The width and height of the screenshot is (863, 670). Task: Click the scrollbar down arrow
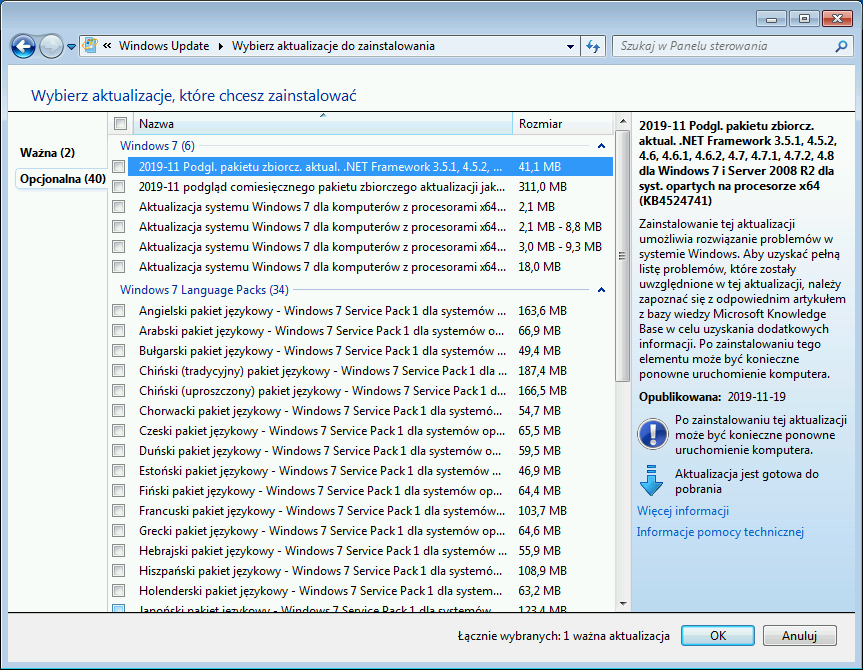622,603
